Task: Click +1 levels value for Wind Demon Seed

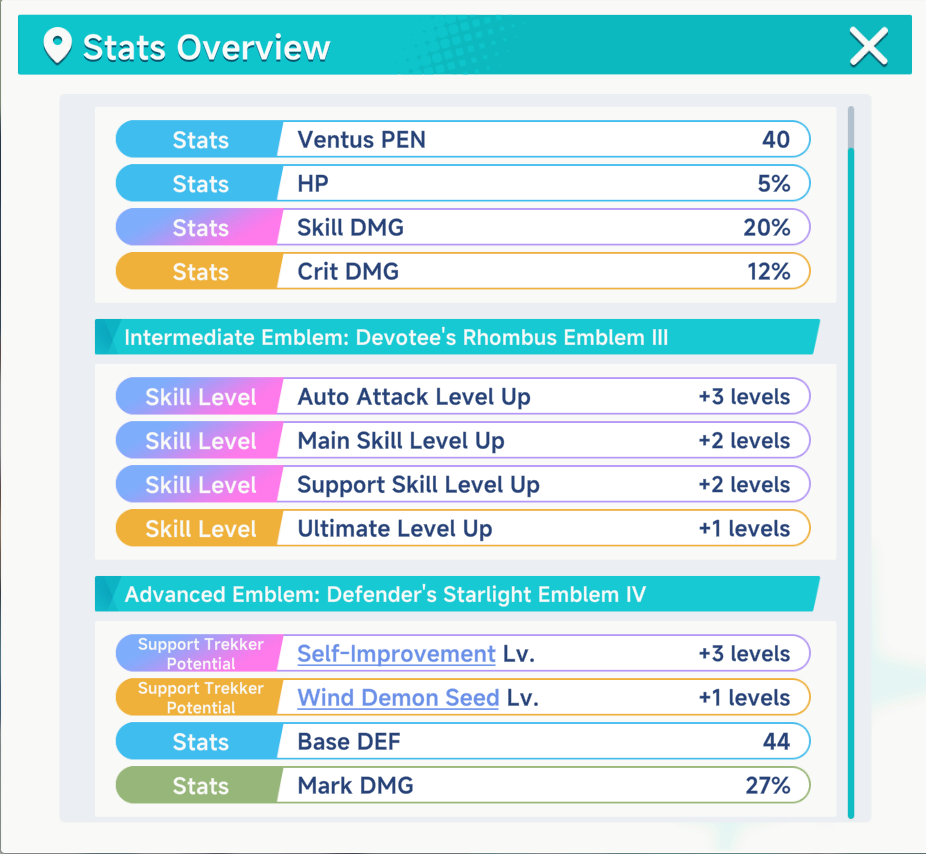Action: point(744,697)
